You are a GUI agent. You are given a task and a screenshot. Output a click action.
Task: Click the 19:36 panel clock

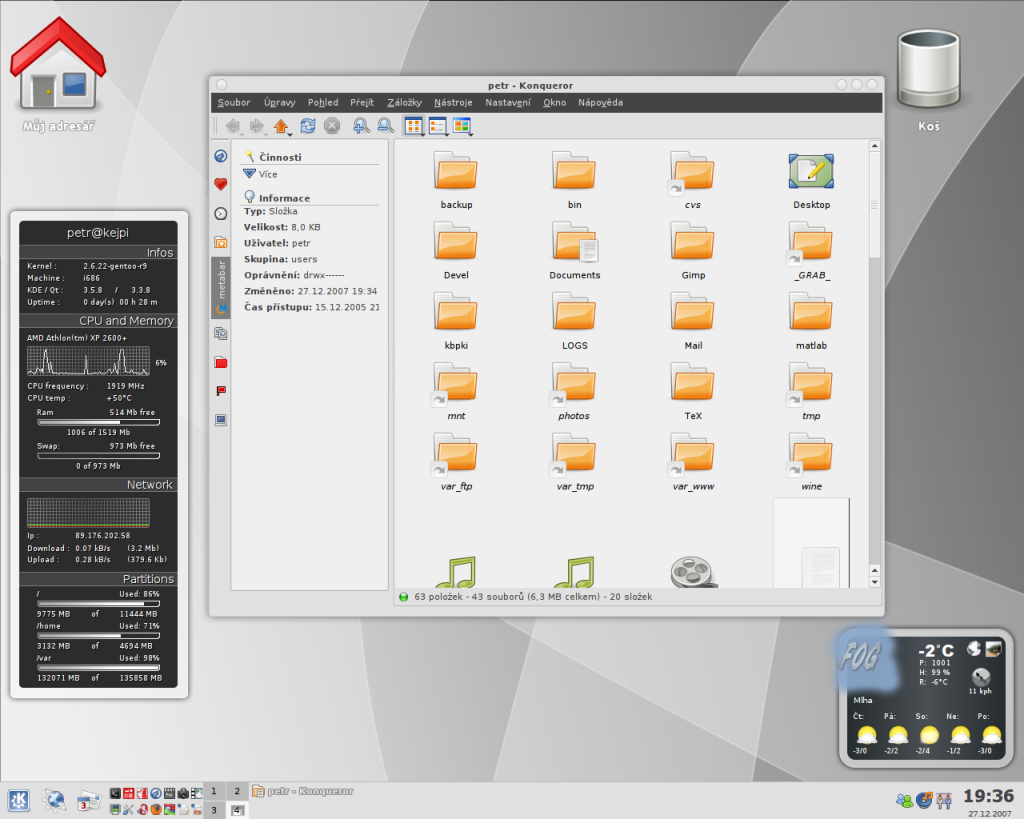click(988, 796)
